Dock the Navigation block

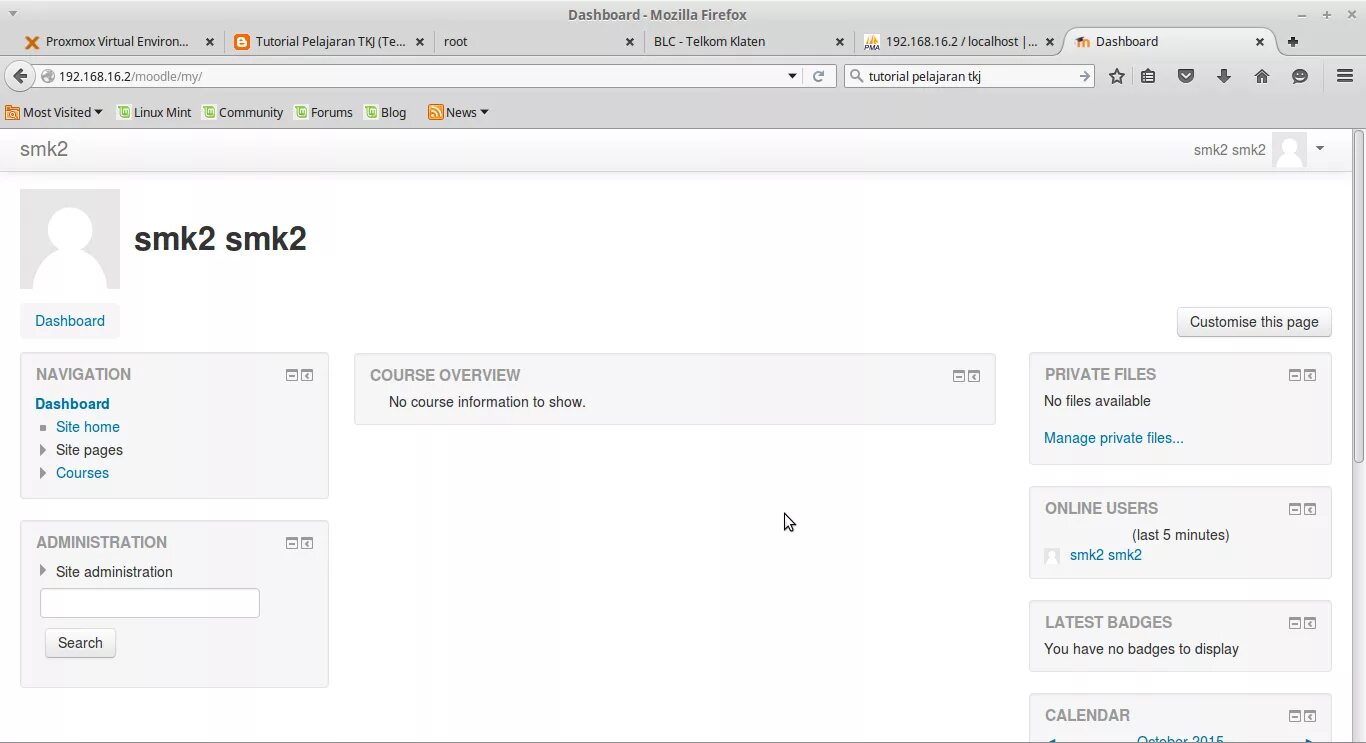pos(307,376)
